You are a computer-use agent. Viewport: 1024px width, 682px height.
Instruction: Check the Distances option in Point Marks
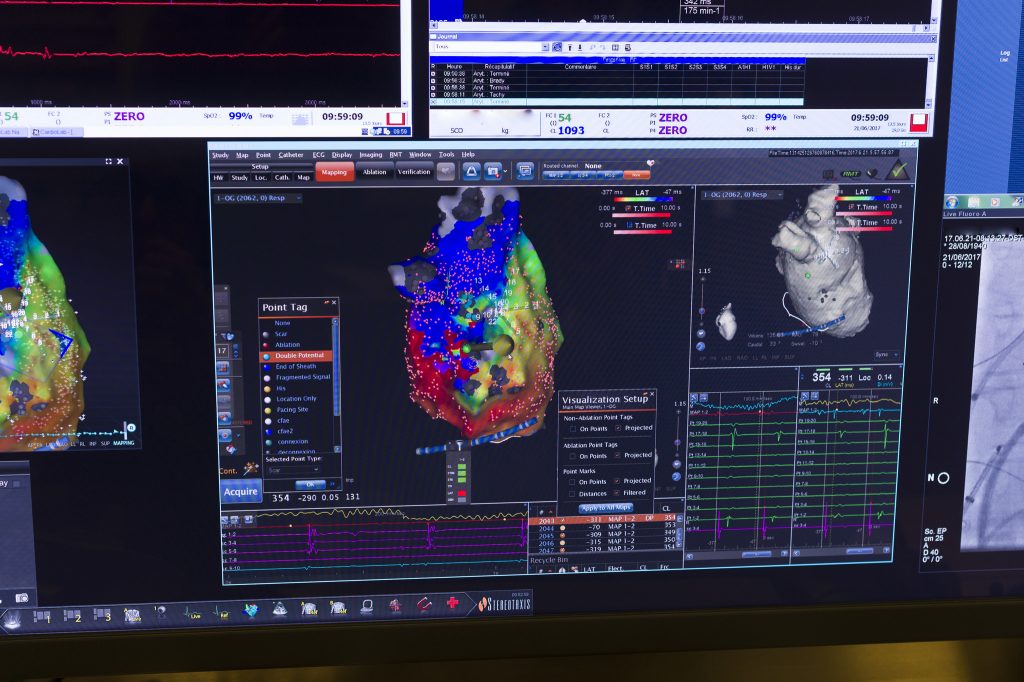point(573,494)
